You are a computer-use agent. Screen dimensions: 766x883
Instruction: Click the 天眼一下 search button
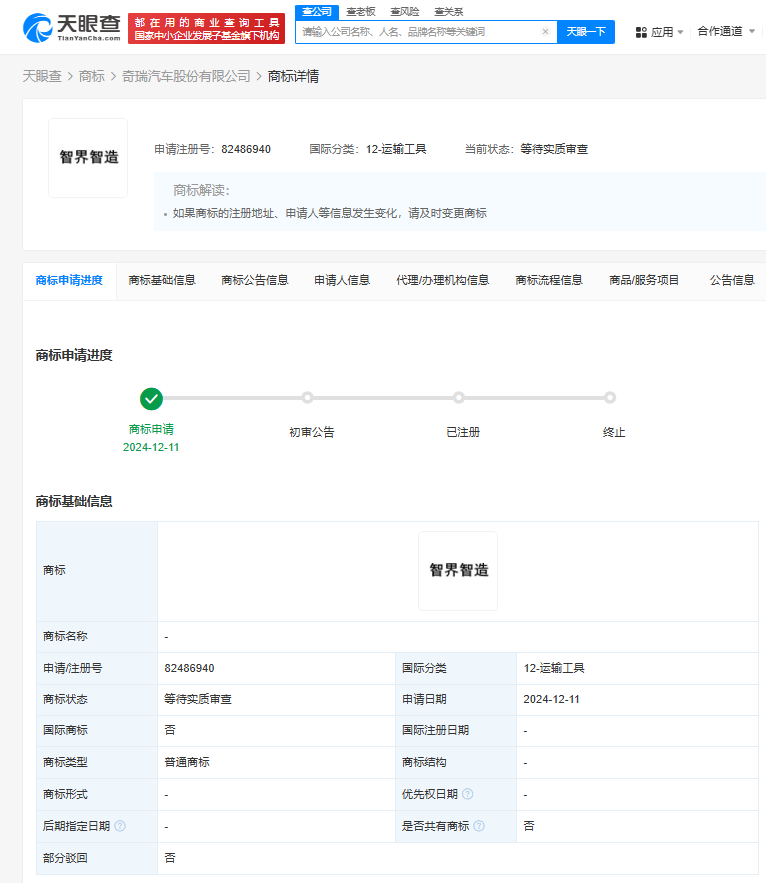tap(586, 32)
